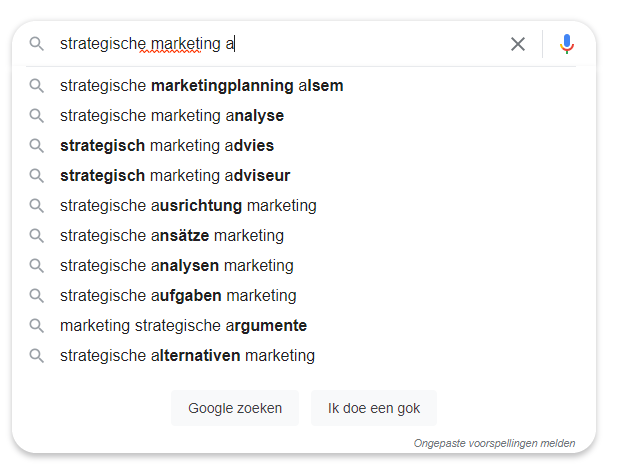618x467 pixels.
Task: Click the magnifier icon beside 'strategische marketing analyse'
Action: [x=37, y=116]
